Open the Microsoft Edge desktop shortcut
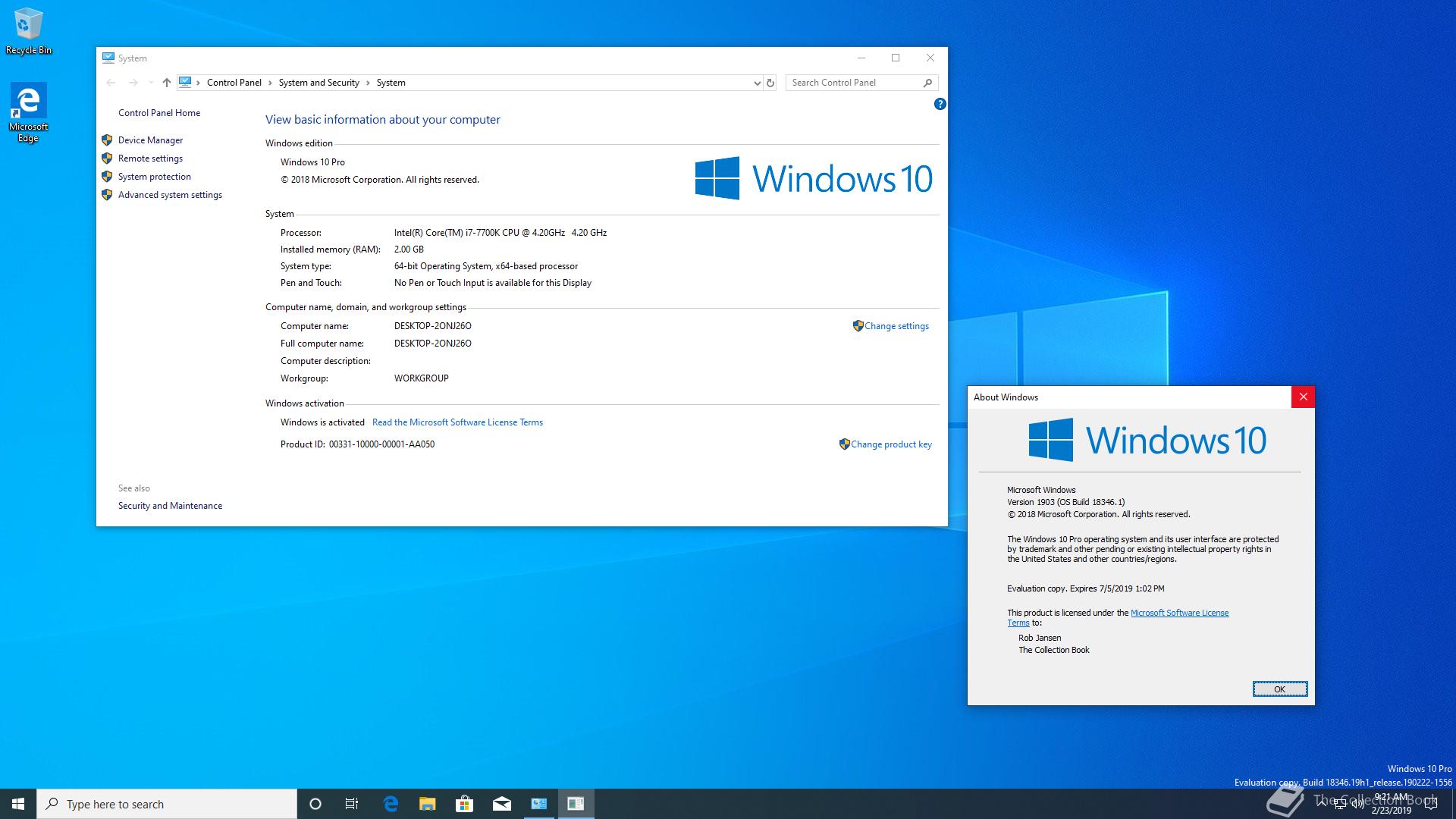This screenshot has width=1456, height=819. tap(28, 112)
